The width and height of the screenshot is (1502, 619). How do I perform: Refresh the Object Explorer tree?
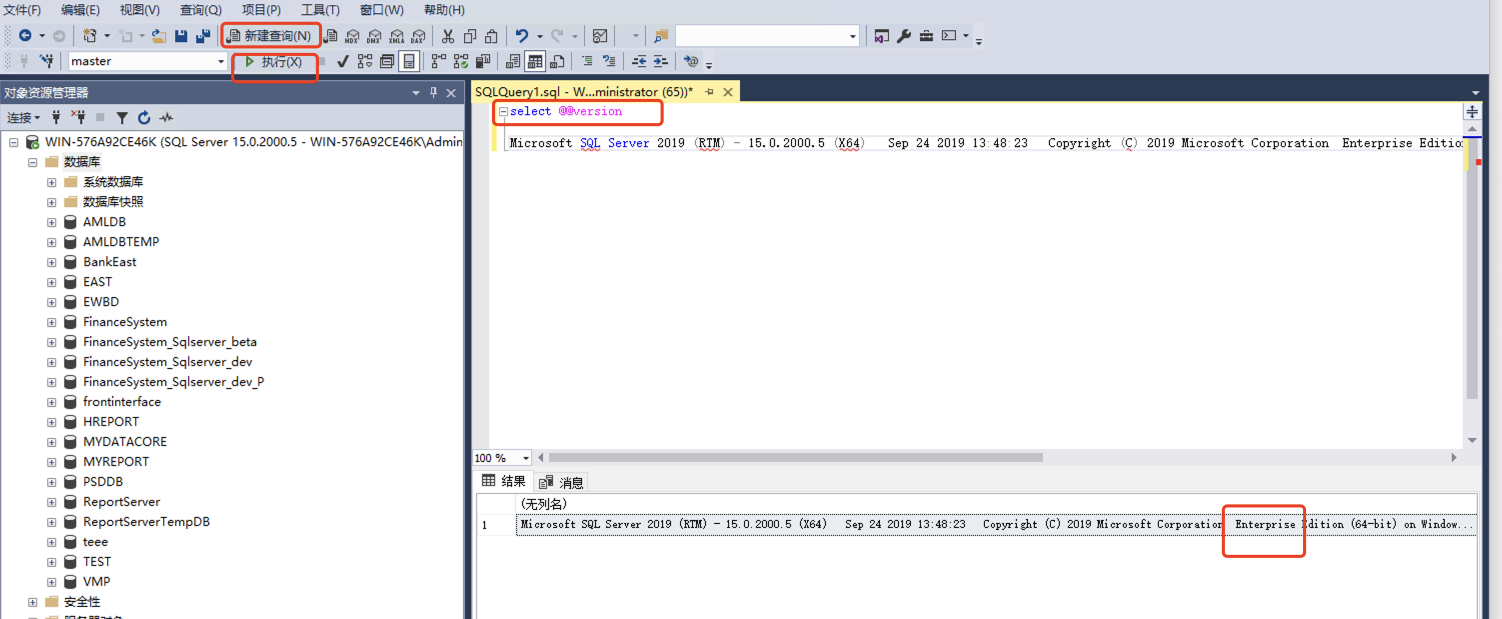click(x=144, y=118)
